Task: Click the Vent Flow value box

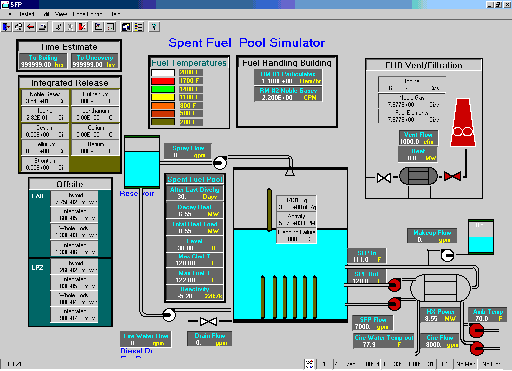Action: [418, 138]
